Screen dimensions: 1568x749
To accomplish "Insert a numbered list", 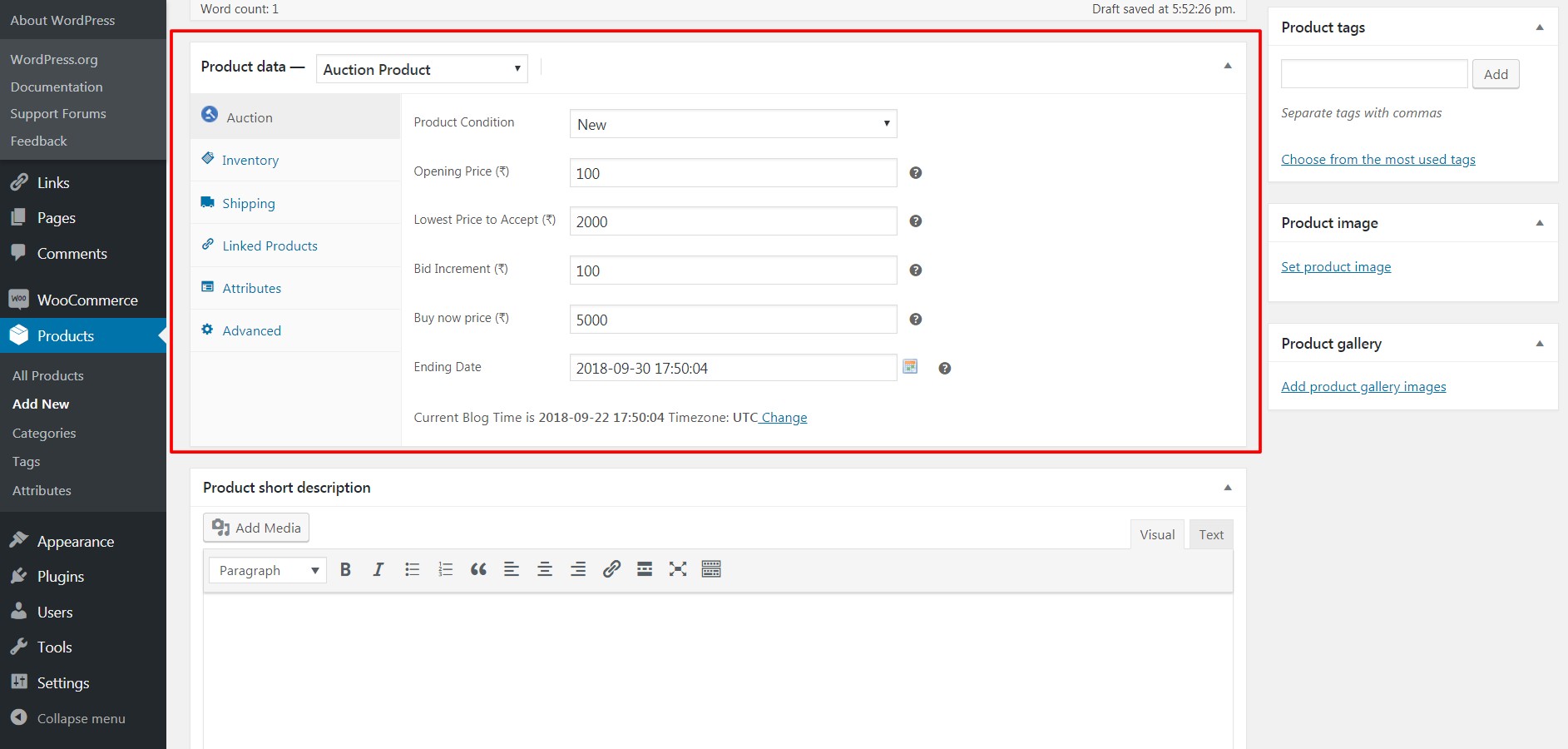I will tap(445, 569).
